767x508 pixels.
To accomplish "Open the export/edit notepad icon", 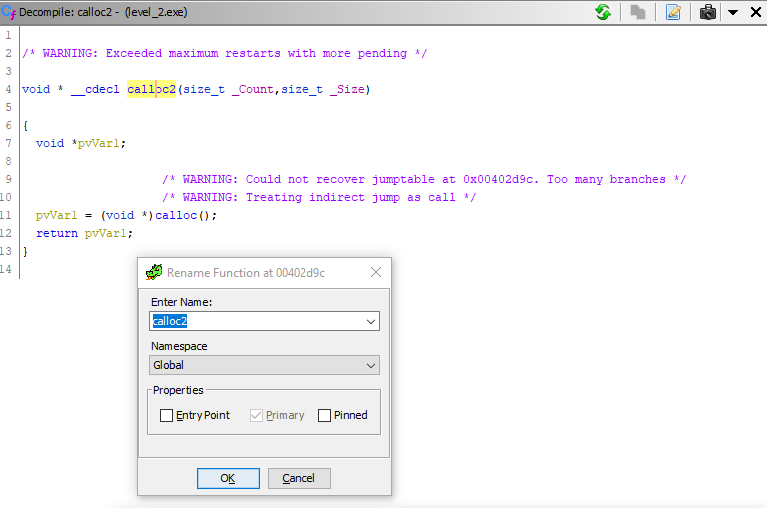I will click(674, 12).
